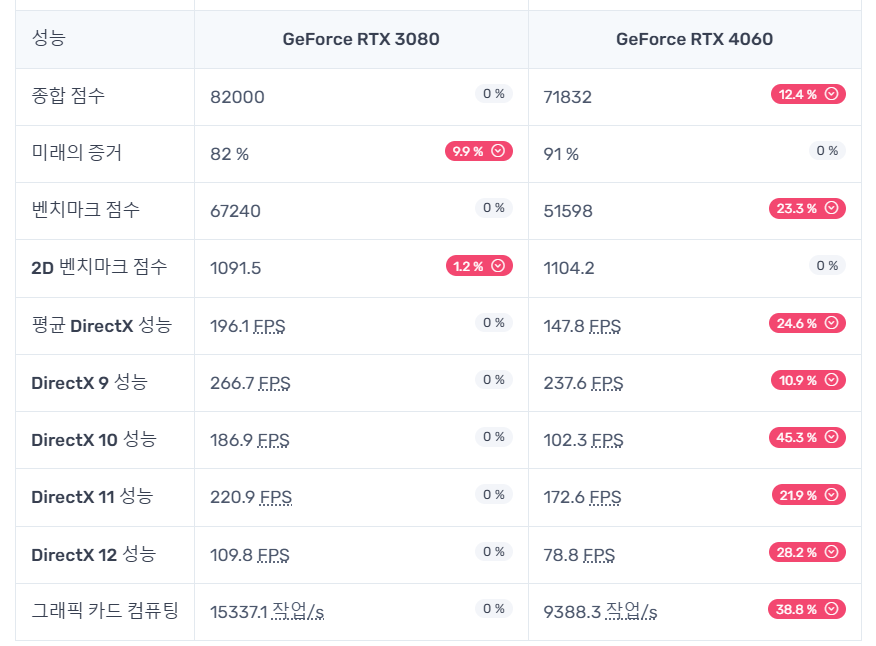Click the 0 % badge beside 91 %
The width and height of the screenshot is (876, 646).
tap(827, 151)
